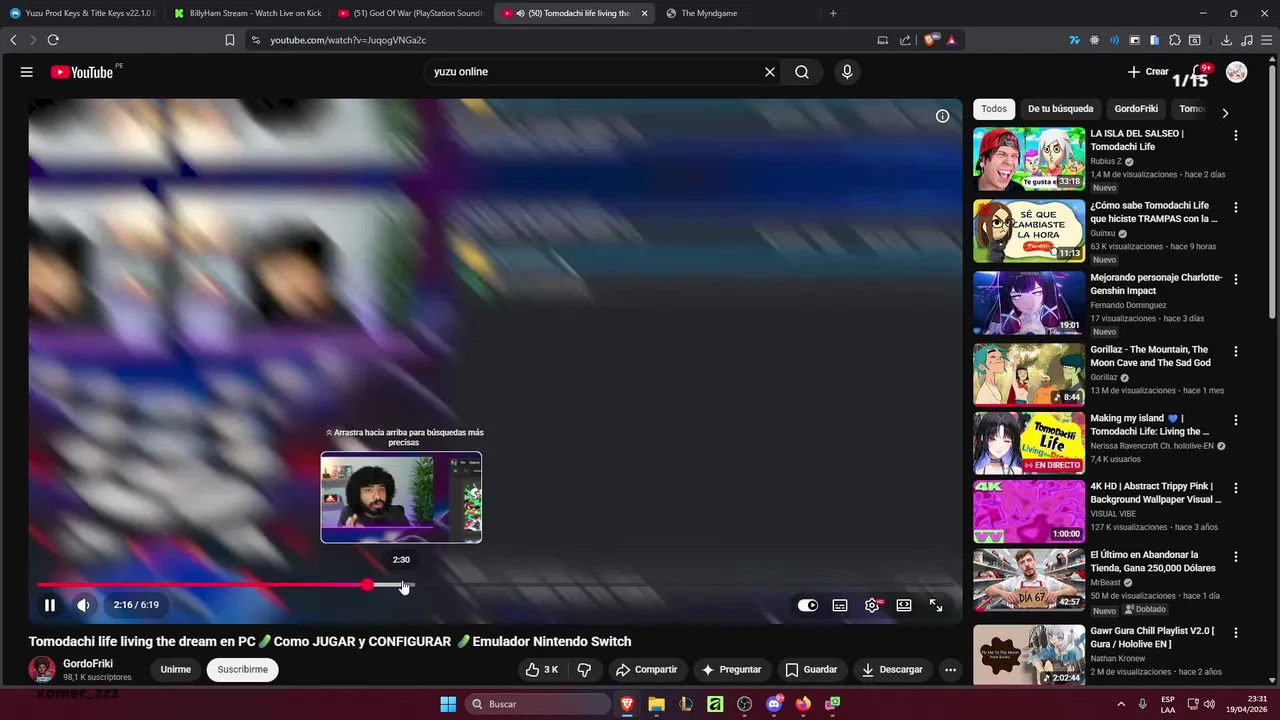Open the video info card icon

(942, 116)
